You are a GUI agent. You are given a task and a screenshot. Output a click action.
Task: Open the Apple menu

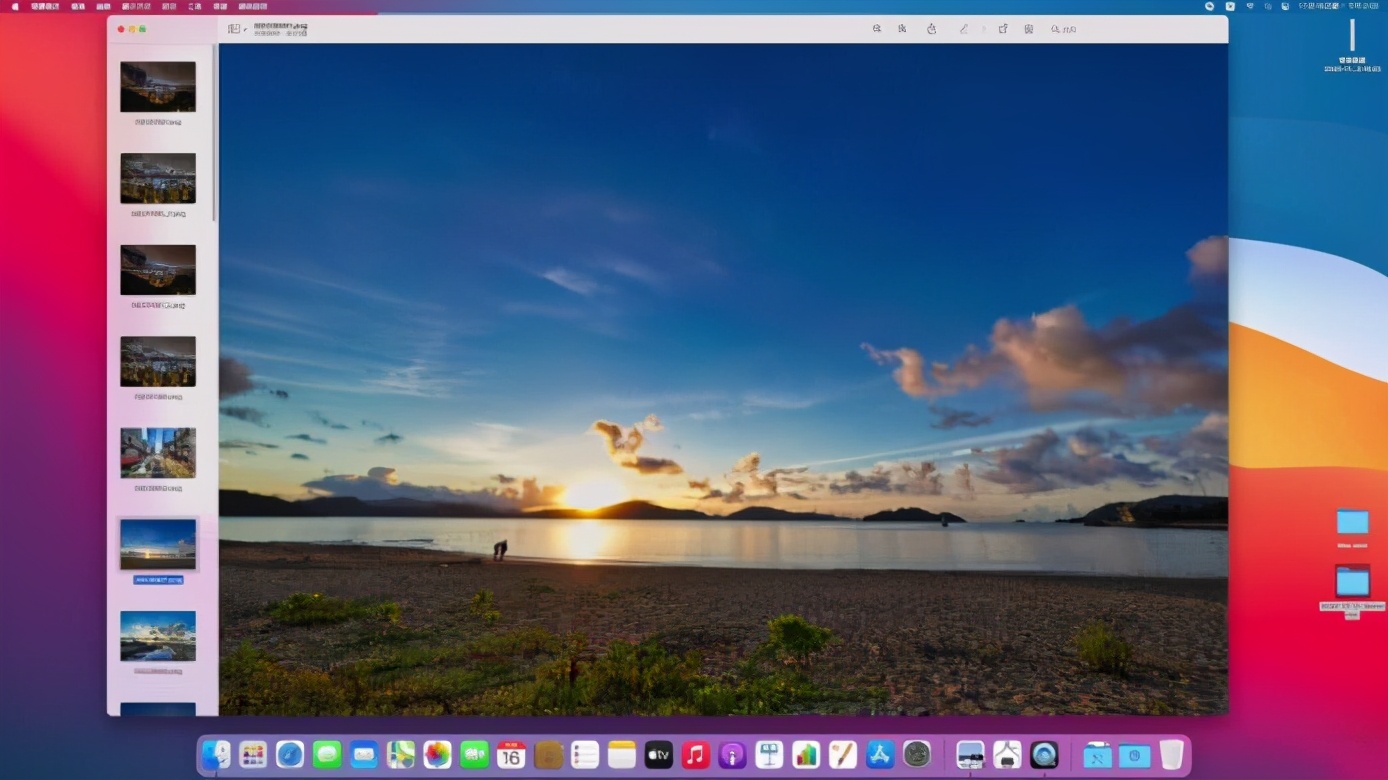tap(14, 6)
